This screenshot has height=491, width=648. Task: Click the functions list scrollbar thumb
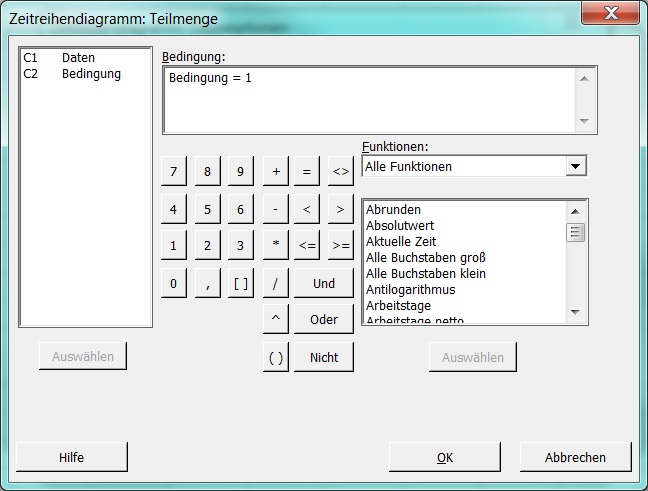pos(575,232)
